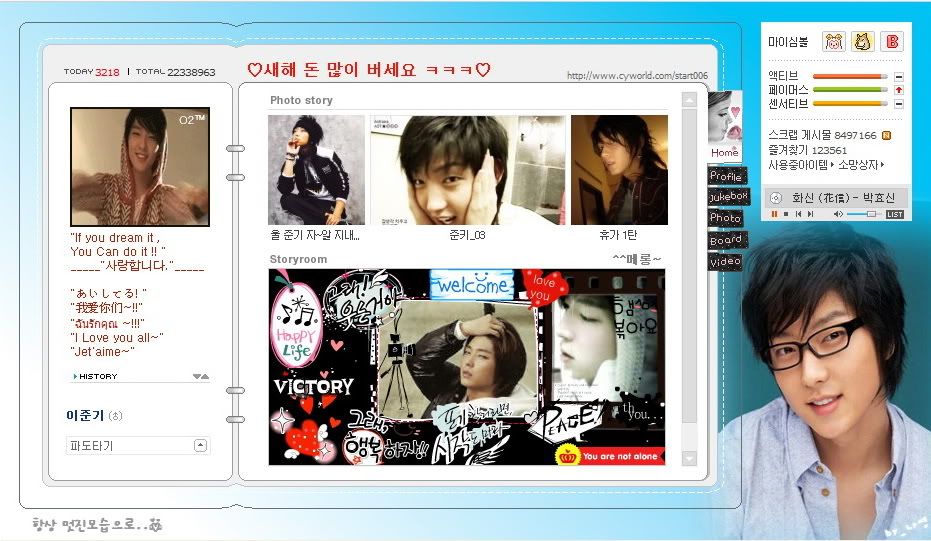Image resolution: width=931 pixels, height=541 pixels.
Task: Click the song title 화신 (花信) - 박효신
Action: pos(843,198)
